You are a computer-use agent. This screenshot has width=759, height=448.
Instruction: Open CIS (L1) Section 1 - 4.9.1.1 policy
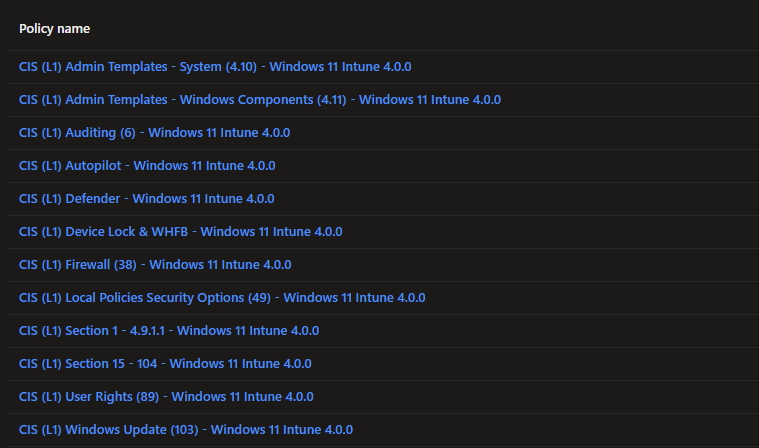coord(169,330)
